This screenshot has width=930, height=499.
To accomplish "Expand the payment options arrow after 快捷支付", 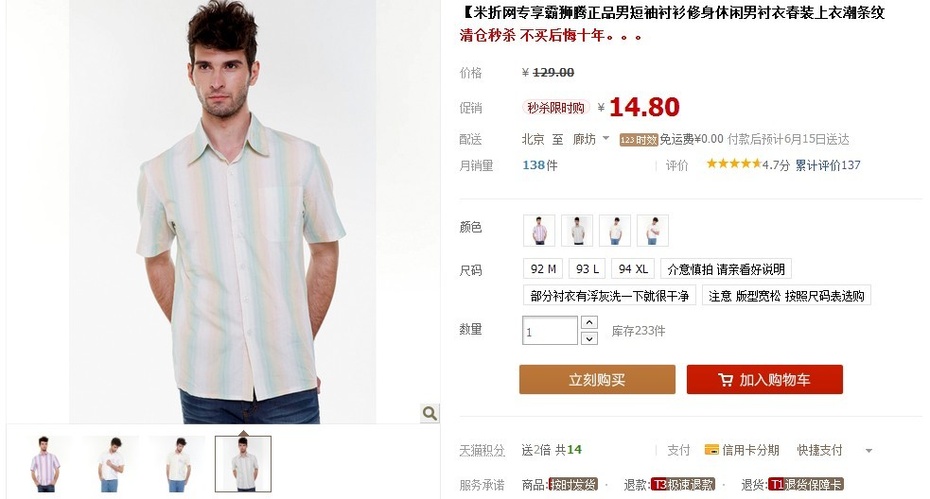I will (869, 451).
